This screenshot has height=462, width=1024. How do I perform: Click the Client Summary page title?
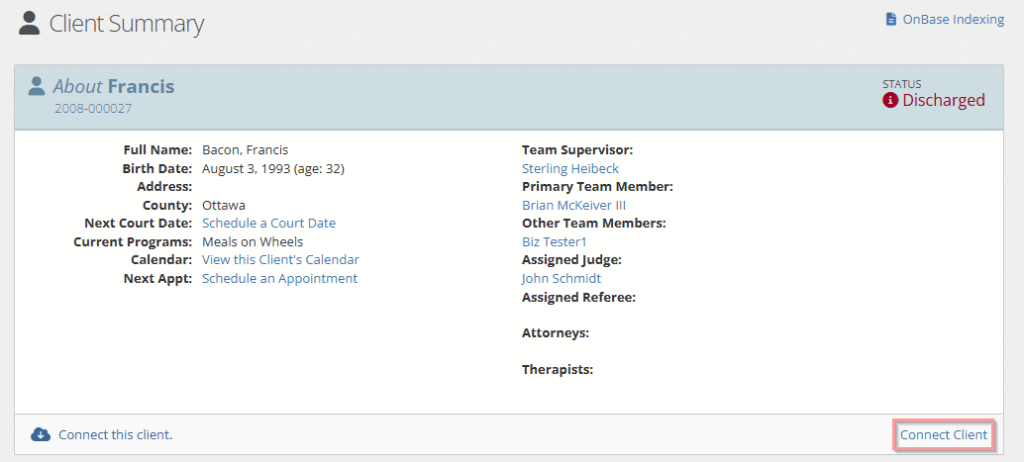tap(126, 23)
